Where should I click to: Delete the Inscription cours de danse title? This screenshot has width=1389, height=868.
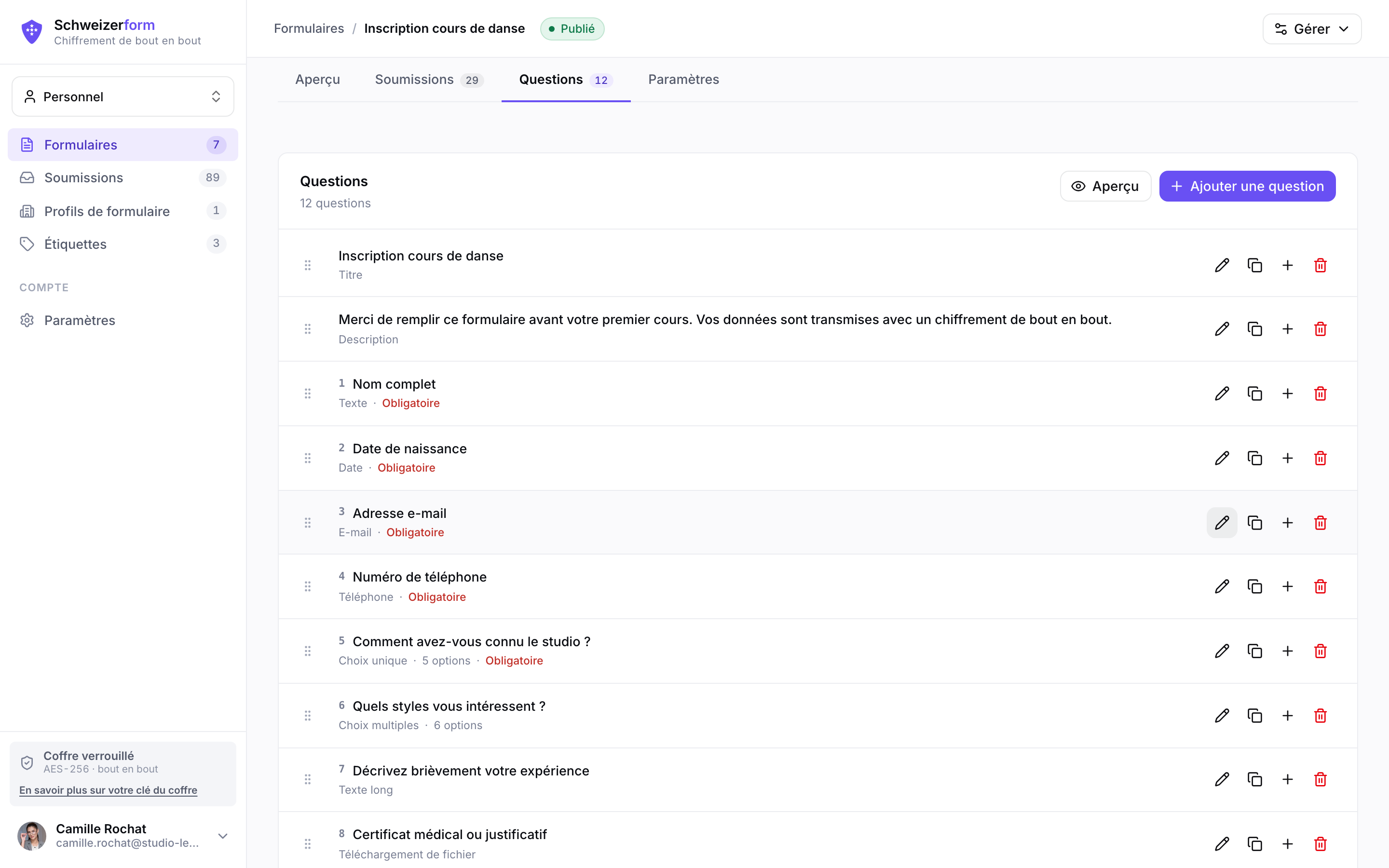(x=1320, y=265)
